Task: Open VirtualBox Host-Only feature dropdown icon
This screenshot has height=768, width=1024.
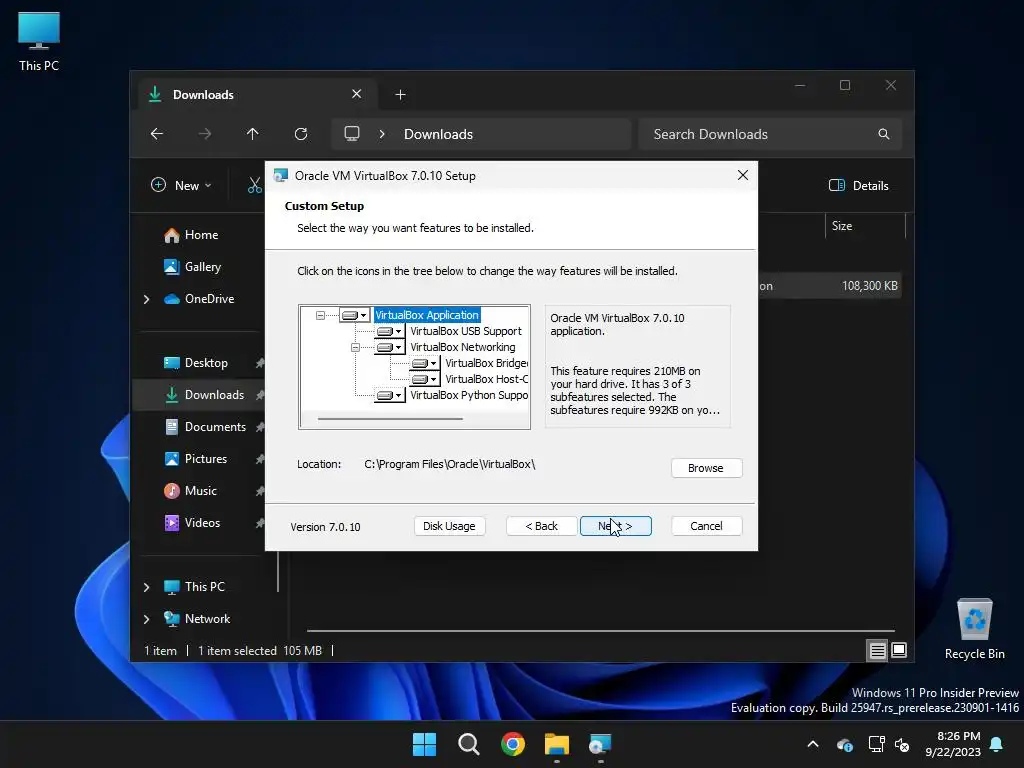Action: (424, 379)
